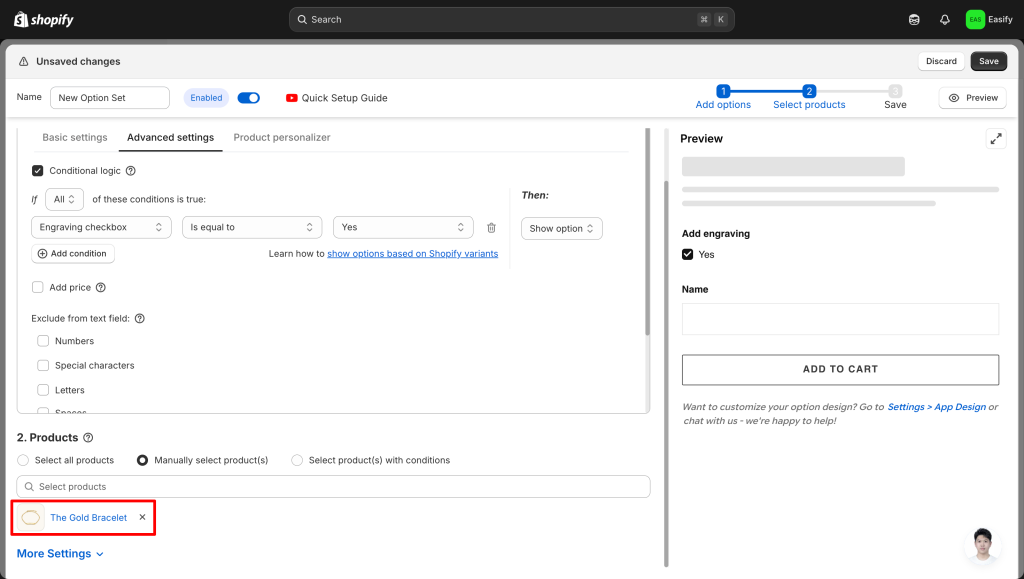Open the Product personalizer tab
Viewport: 1024px width, 579px height.
coord(281,137)
